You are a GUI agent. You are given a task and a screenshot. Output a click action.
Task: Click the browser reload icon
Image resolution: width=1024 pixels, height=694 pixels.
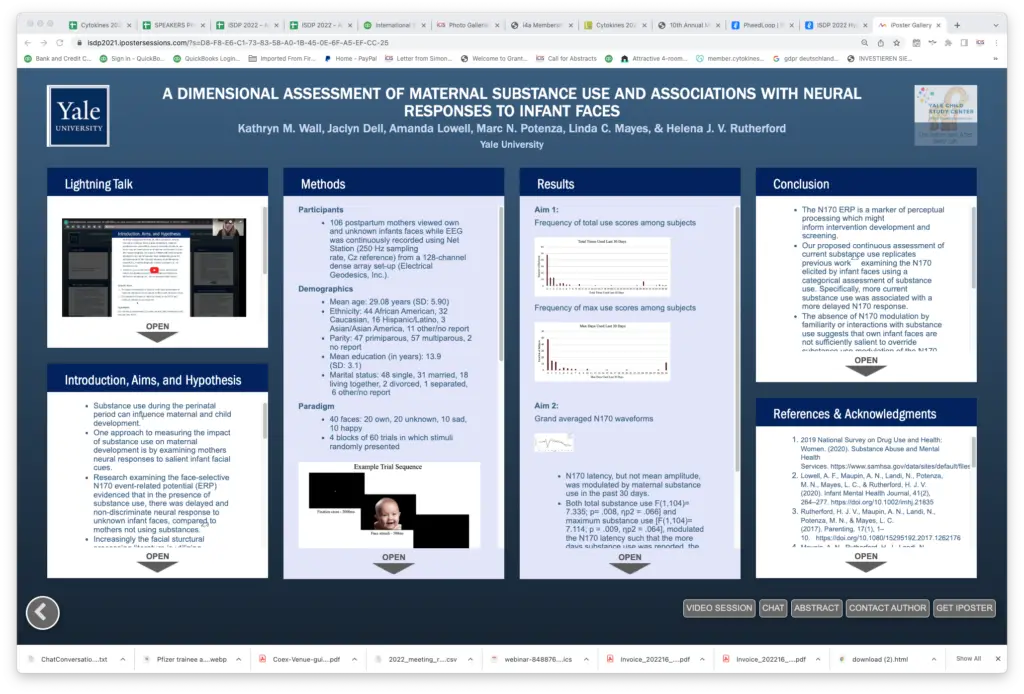coord(61,42)
